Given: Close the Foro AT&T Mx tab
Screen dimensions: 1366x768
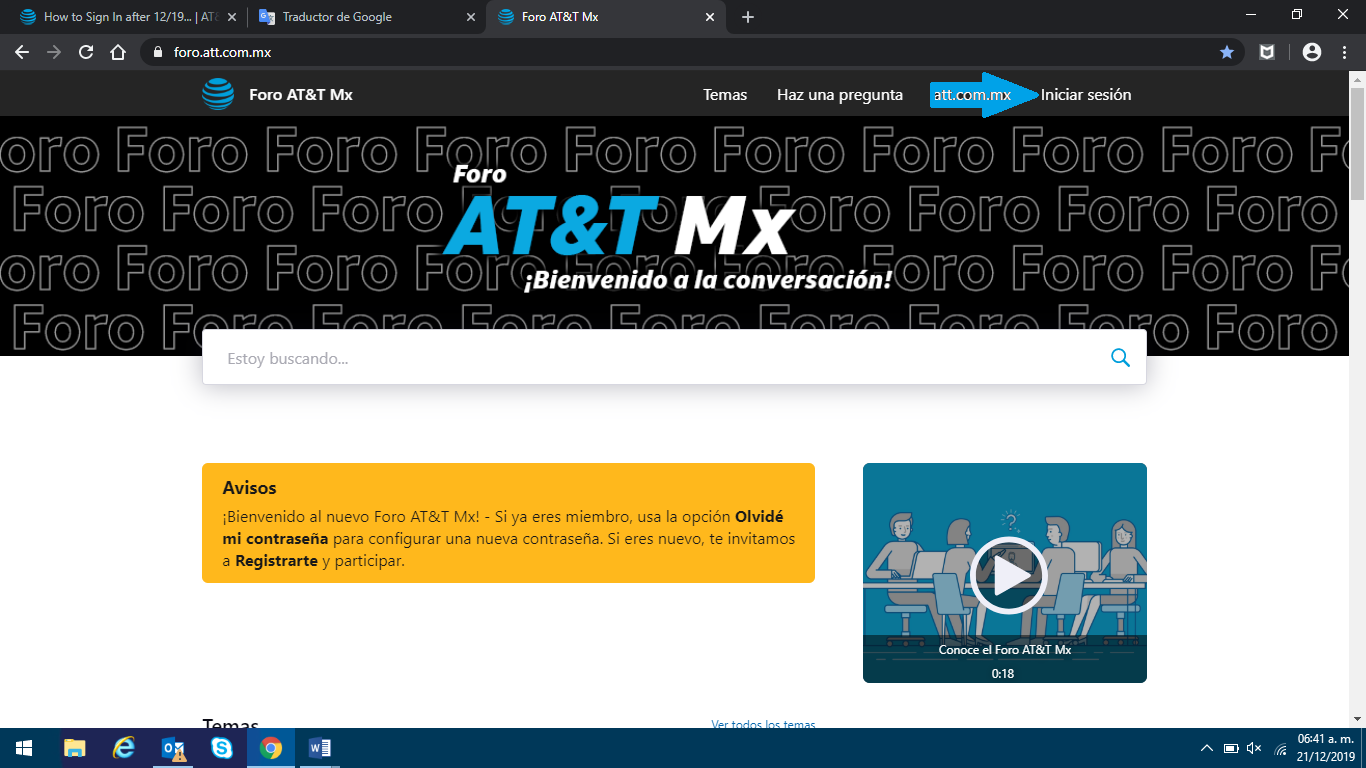Looking at the screenshot, I should 711,17.
